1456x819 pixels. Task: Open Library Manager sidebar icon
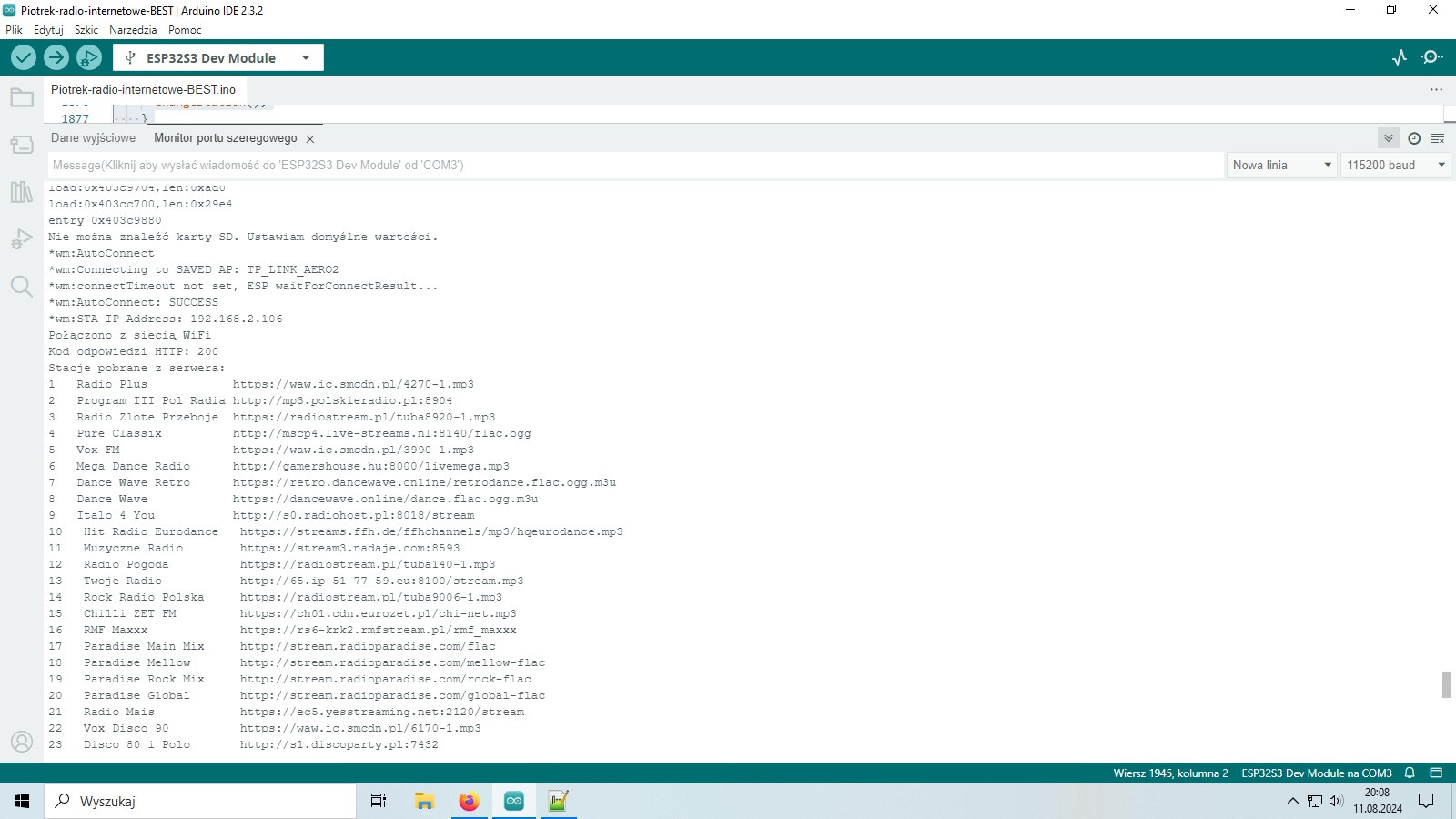tap(22, 192)
